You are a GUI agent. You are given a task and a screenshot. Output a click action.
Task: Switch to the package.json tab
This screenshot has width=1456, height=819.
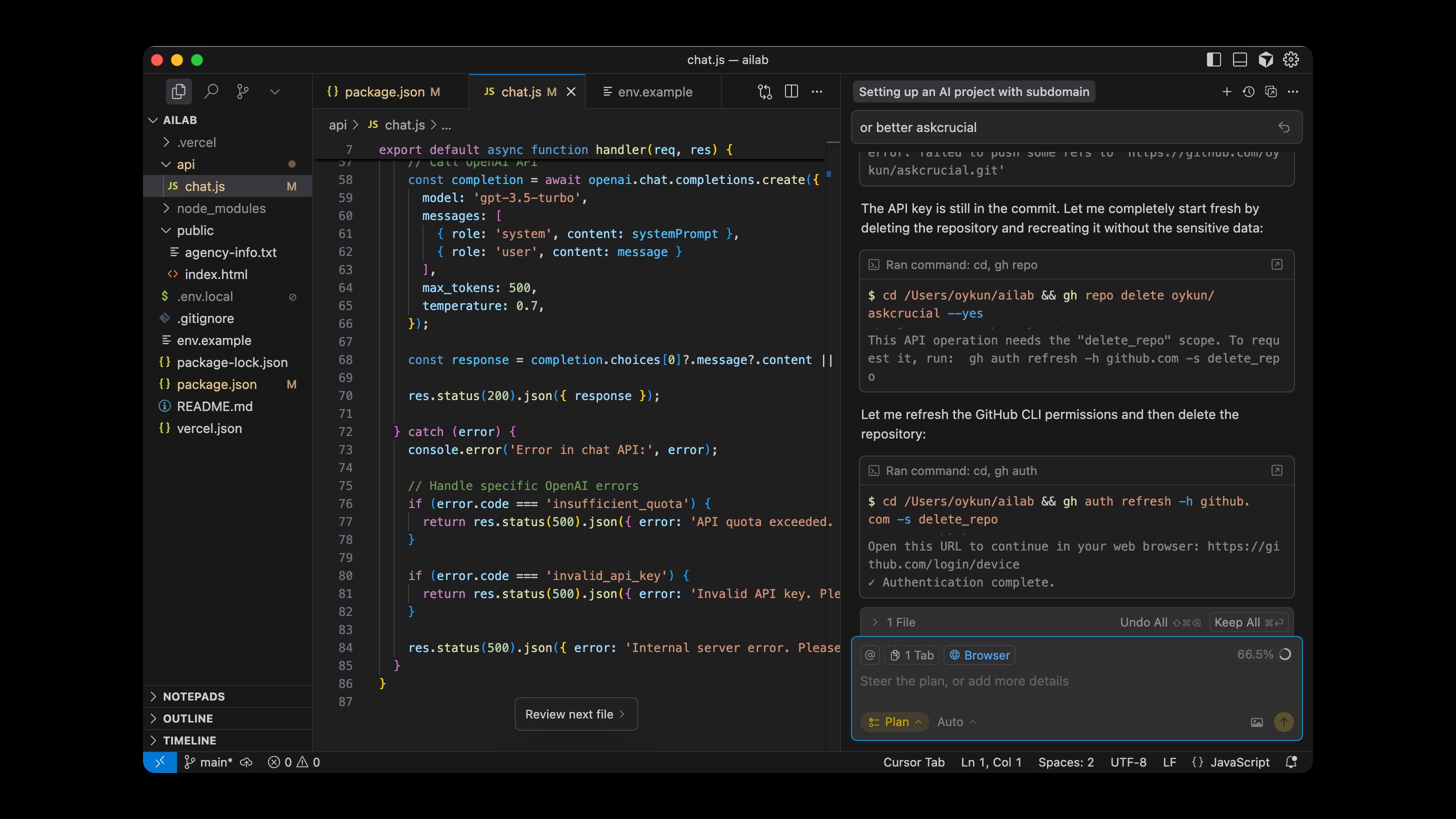point(384,91)
